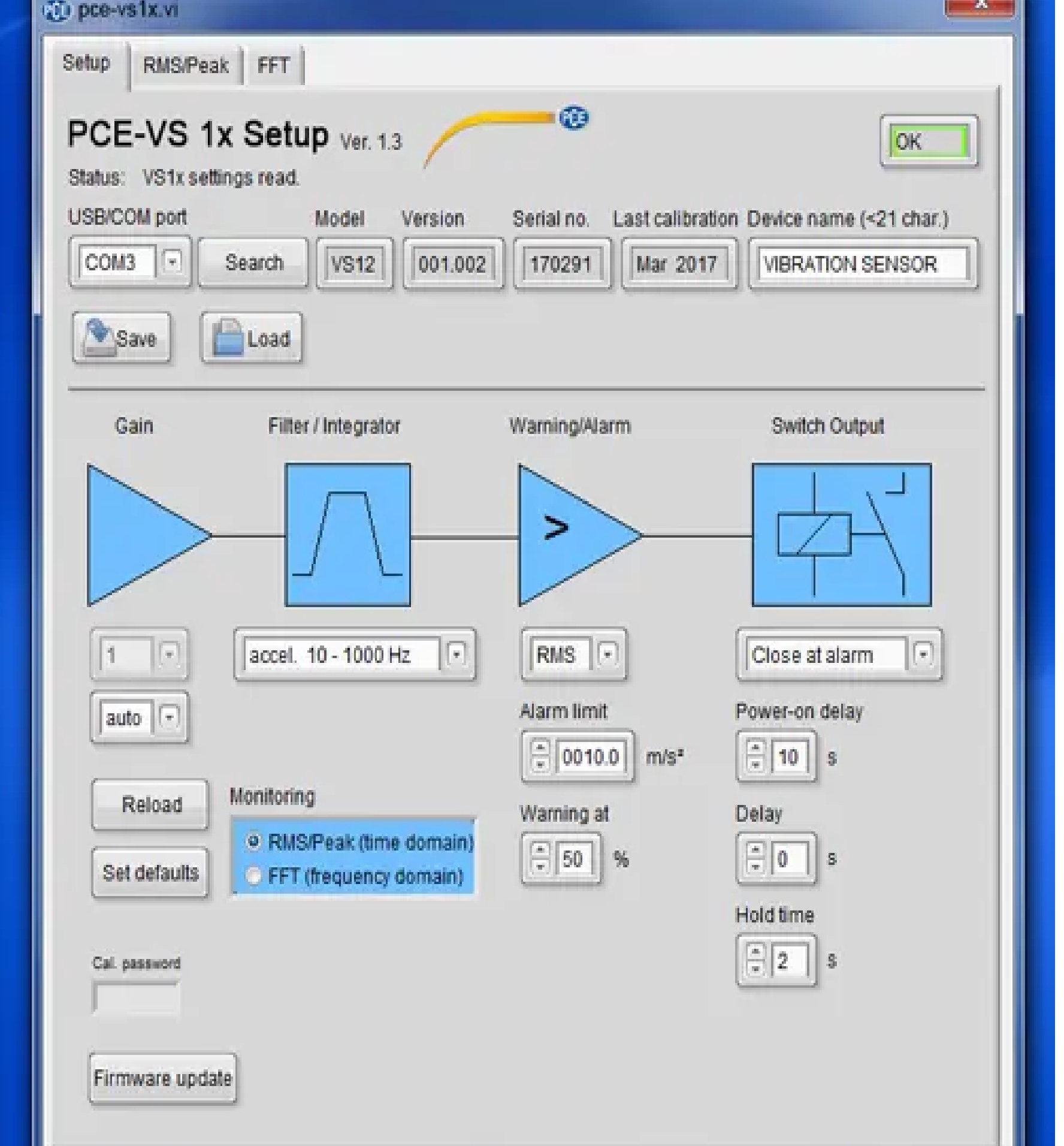This screenshot has height=1146, width=1064.
Task: Click the COM3 port text field
Action: (117, 262)
